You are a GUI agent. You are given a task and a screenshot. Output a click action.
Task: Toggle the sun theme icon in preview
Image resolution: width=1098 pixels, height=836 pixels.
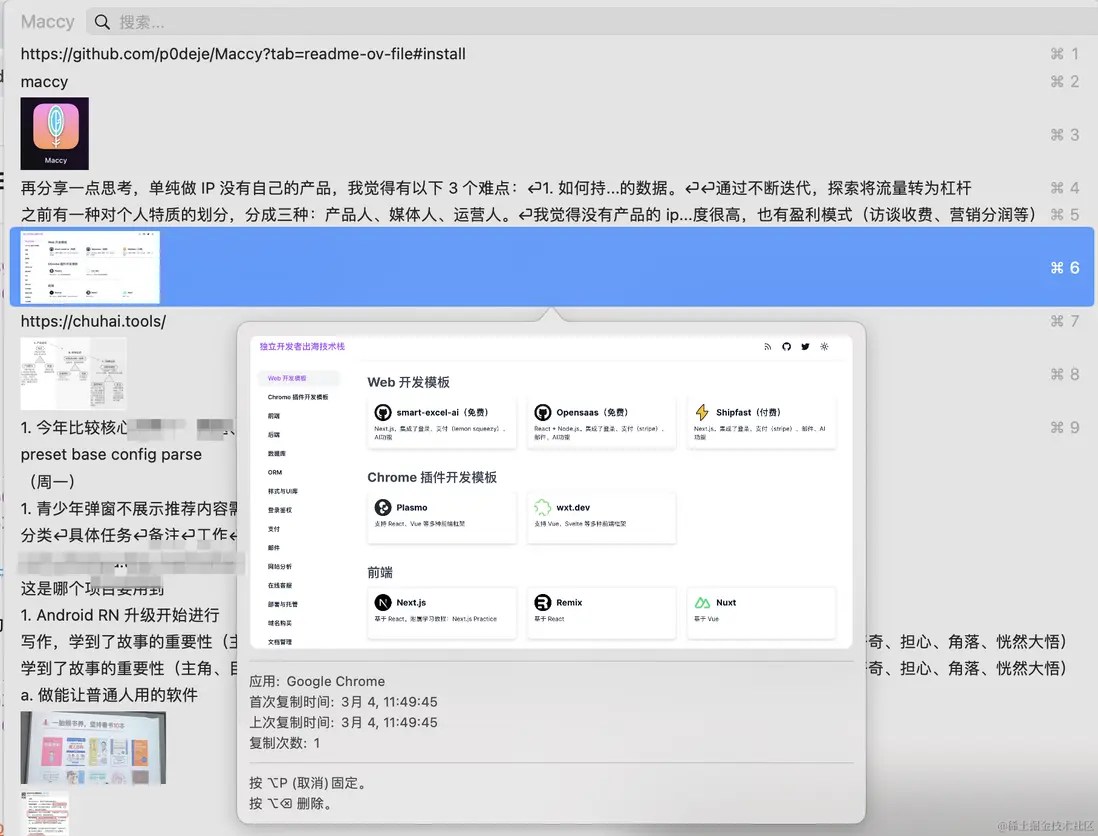pyautogui.click(x=824, y=347)
